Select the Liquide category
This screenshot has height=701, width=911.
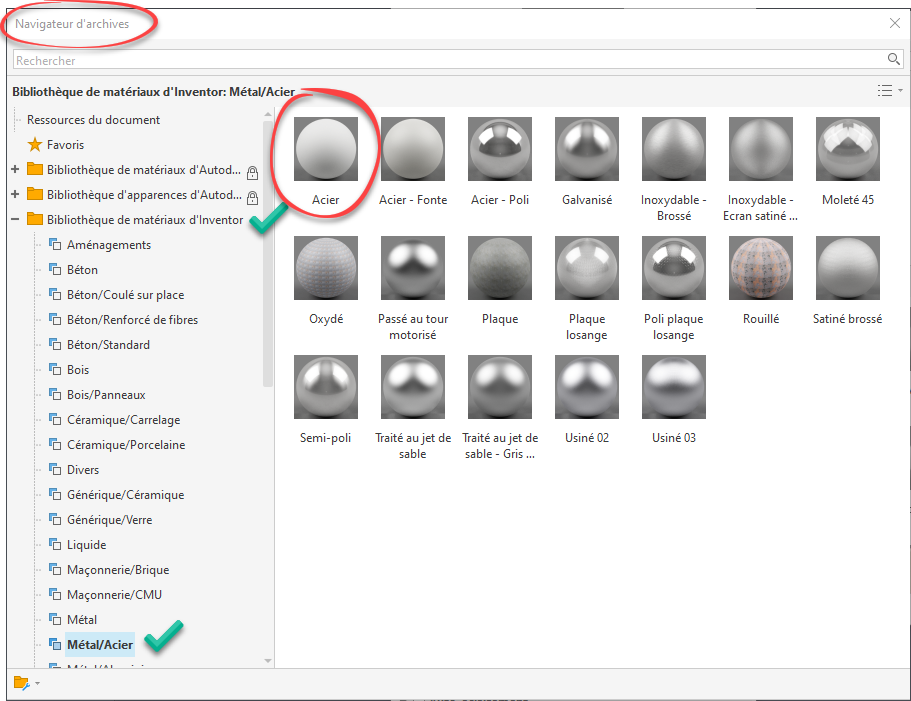pos(87,544)
